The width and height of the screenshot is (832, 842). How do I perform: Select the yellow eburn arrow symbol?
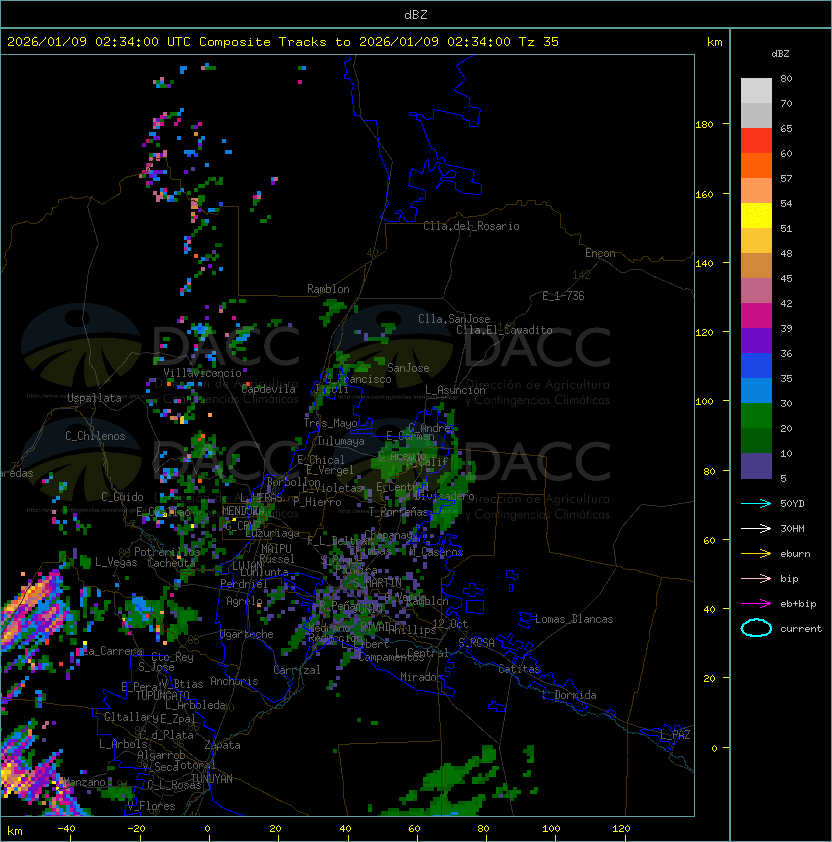click(x=756, y=554)
